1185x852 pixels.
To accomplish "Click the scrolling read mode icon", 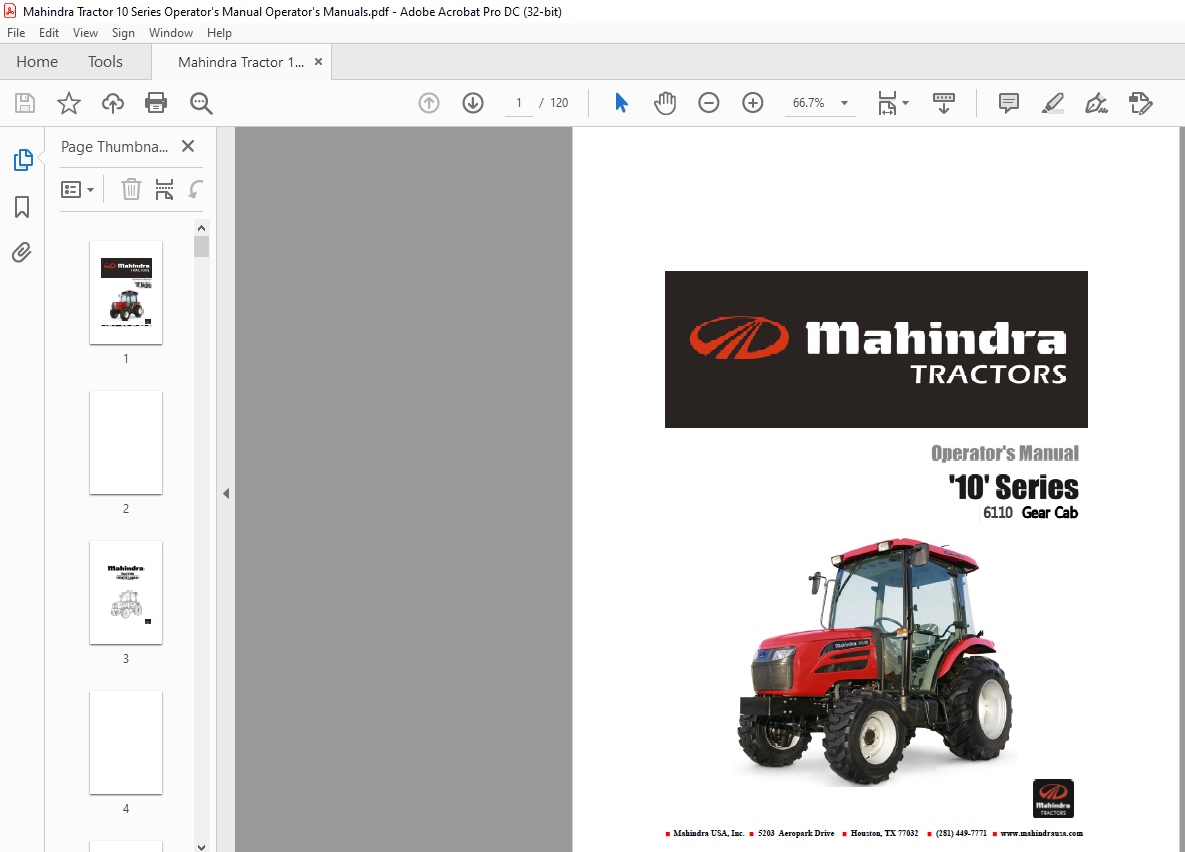I will (944, 103).
